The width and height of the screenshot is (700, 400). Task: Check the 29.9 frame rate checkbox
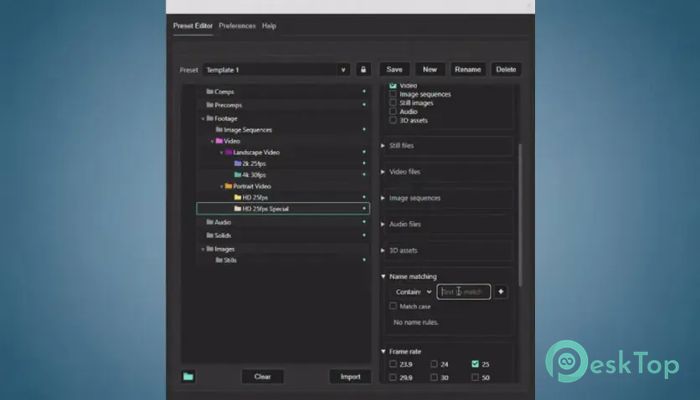point(393,377)
